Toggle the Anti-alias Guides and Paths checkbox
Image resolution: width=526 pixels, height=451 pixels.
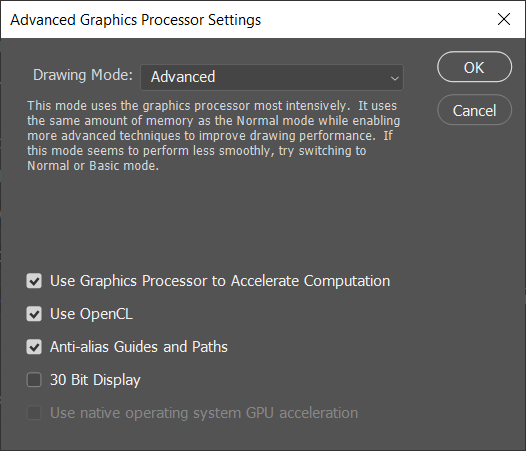(34, 347)
